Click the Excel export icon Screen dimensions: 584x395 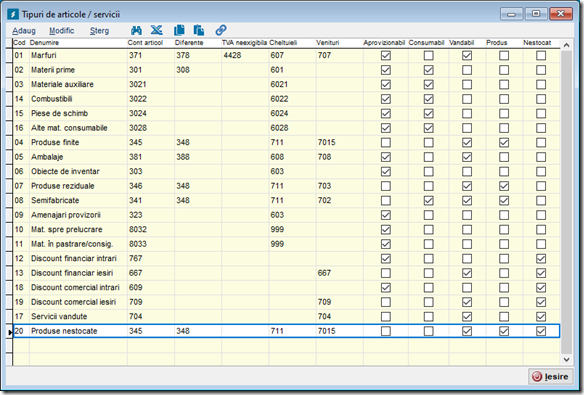pyautogui.click(x=156, y=30)
